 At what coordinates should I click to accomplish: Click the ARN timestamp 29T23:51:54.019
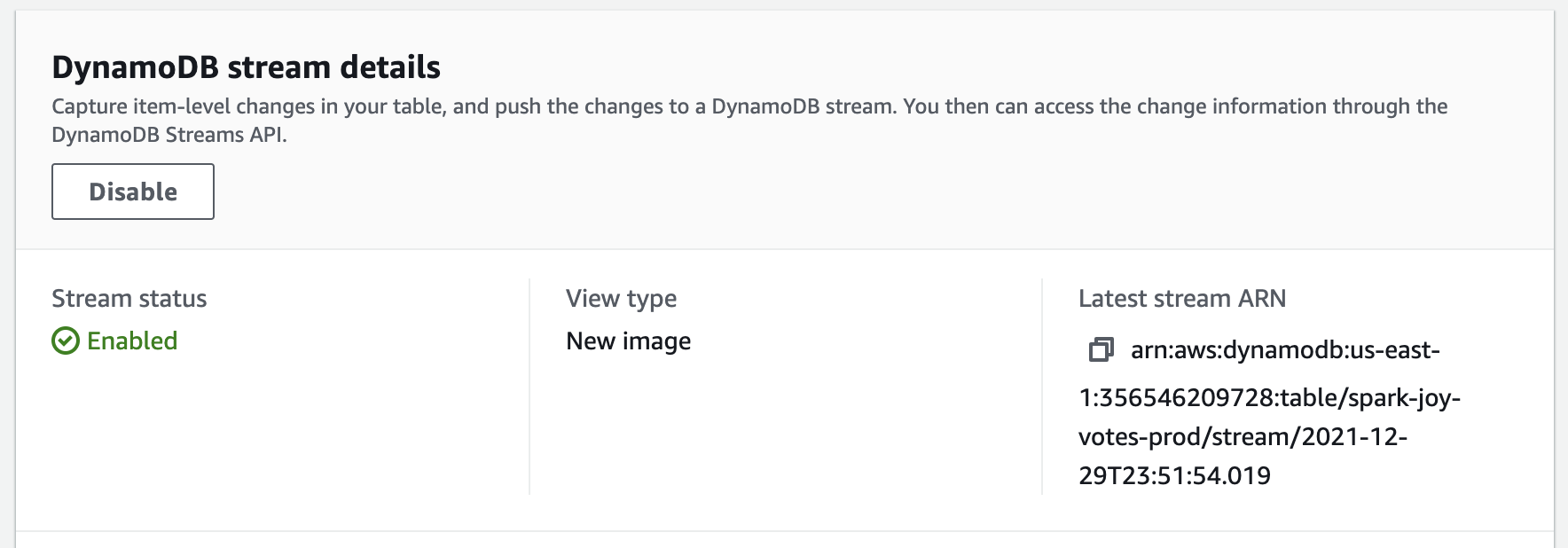tap(1174, 475)
